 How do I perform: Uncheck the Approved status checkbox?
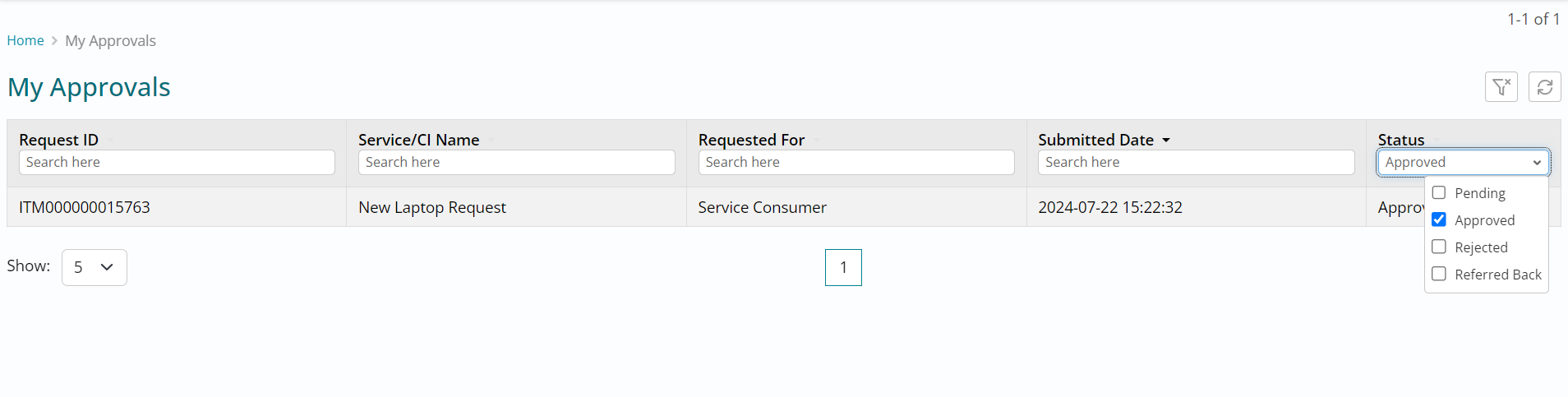1439,219
